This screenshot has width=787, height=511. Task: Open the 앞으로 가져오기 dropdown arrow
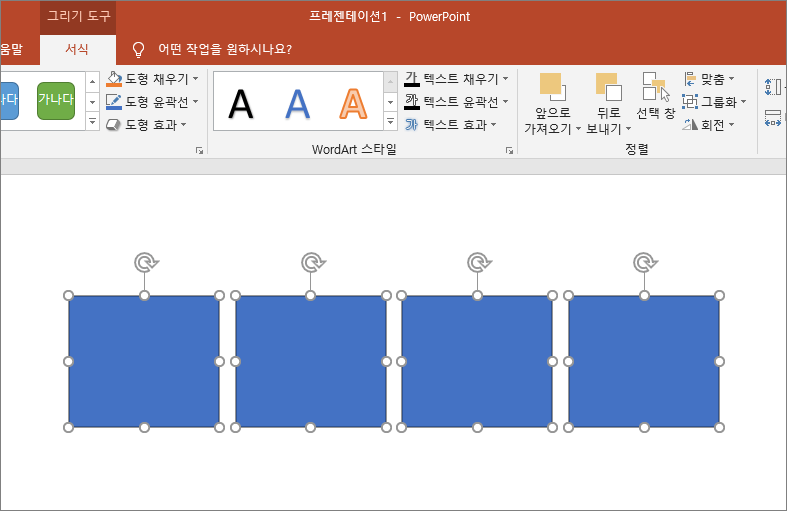coord(578,130)
